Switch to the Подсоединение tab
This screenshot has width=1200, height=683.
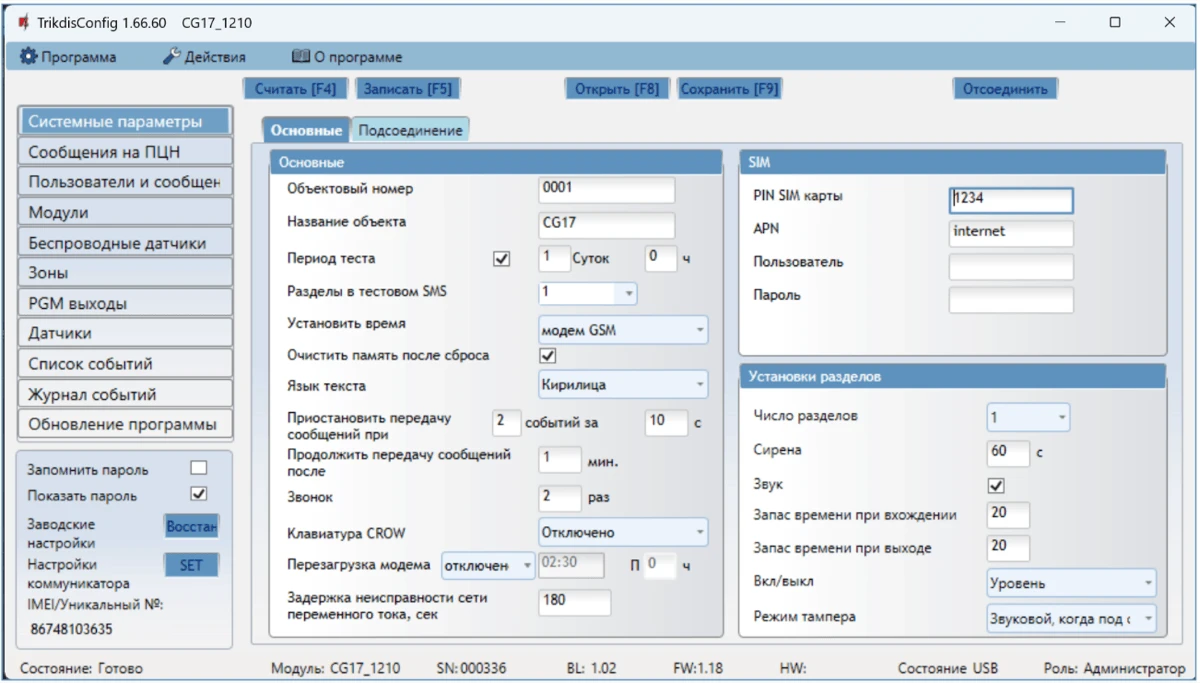pos(410,130)
